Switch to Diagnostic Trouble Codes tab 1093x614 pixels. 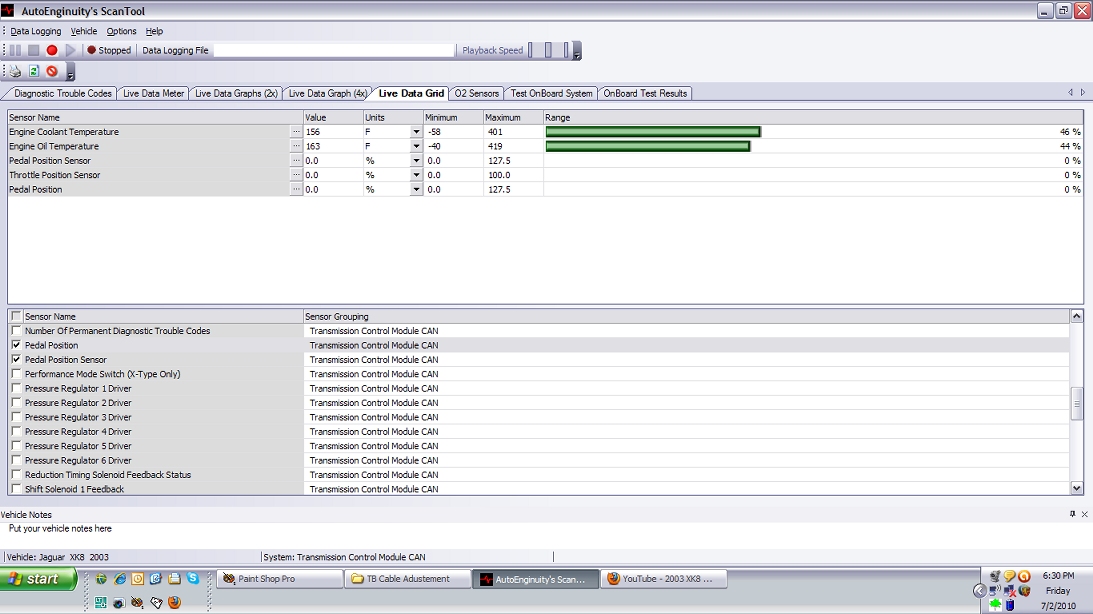(61, 93)
